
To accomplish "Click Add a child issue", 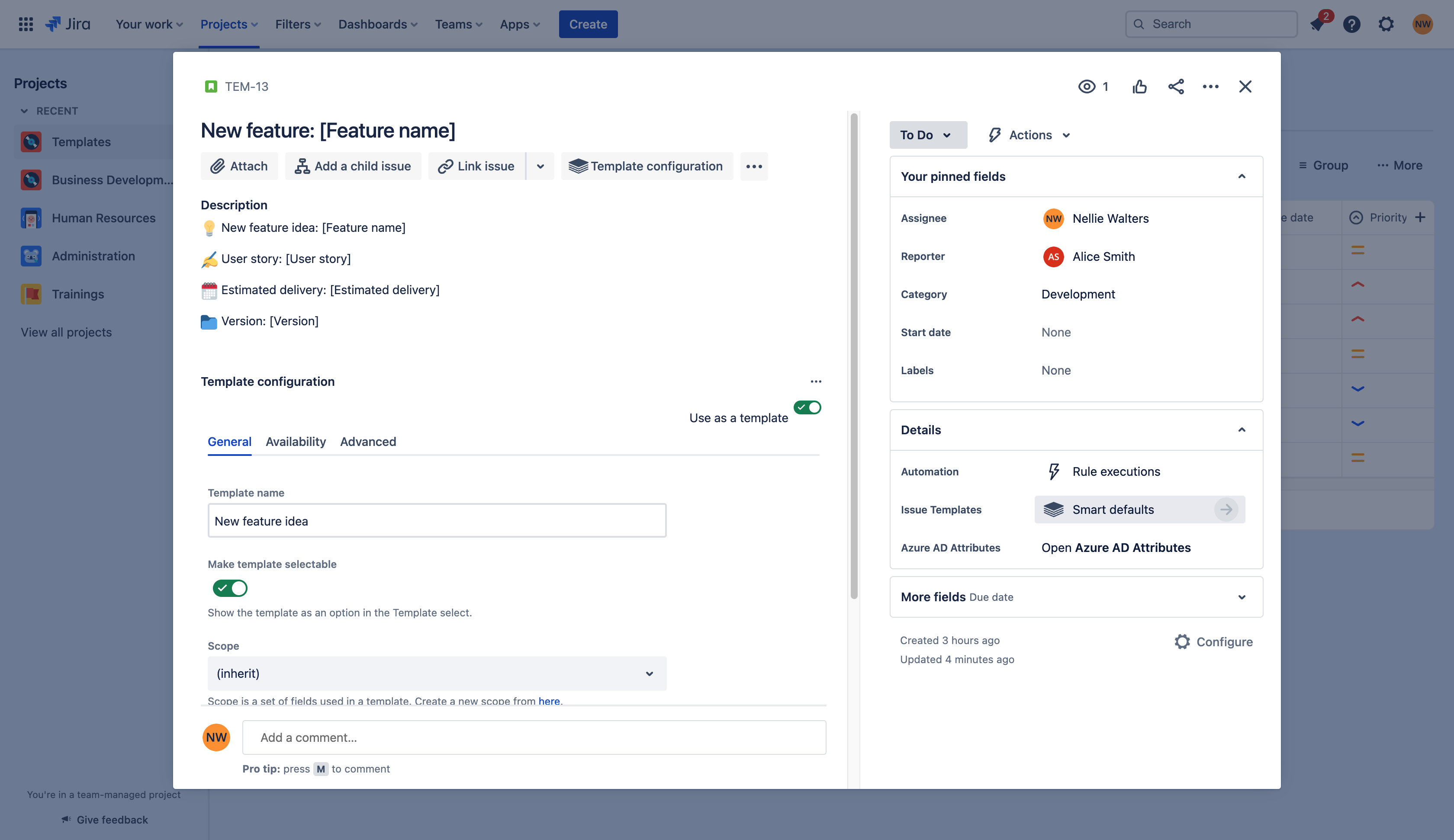I will [x=353, y=166].
